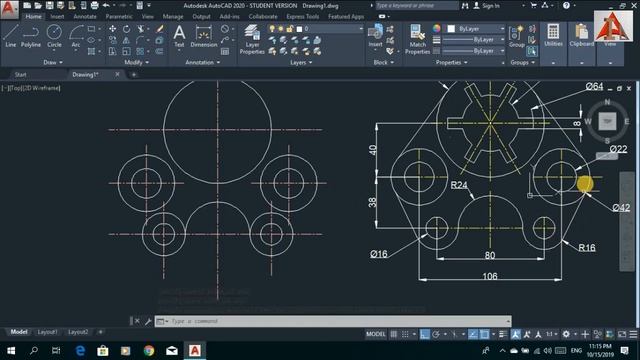Expand the Annotation panel
The image size is (640, 360).
(202, 62)
